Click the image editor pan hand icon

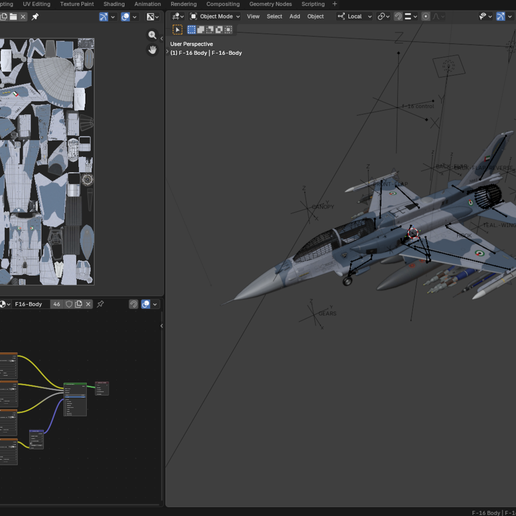(152, 50)
